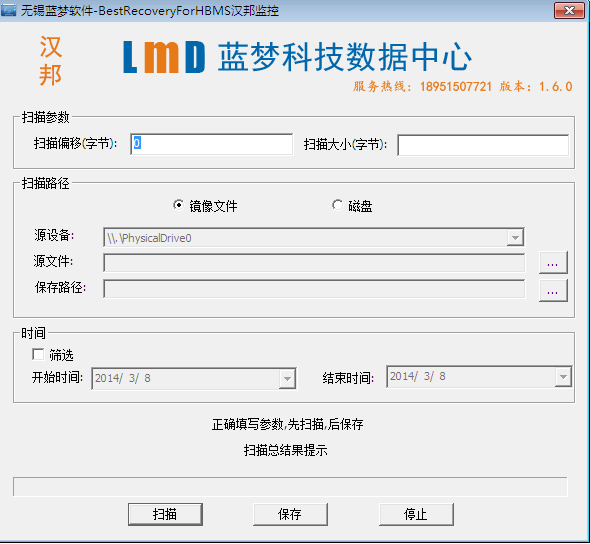The width and height of the screenshot is (590, 544).
Task: Focus the 扫描偏移(字节) input field
Action: pos(211,144)
